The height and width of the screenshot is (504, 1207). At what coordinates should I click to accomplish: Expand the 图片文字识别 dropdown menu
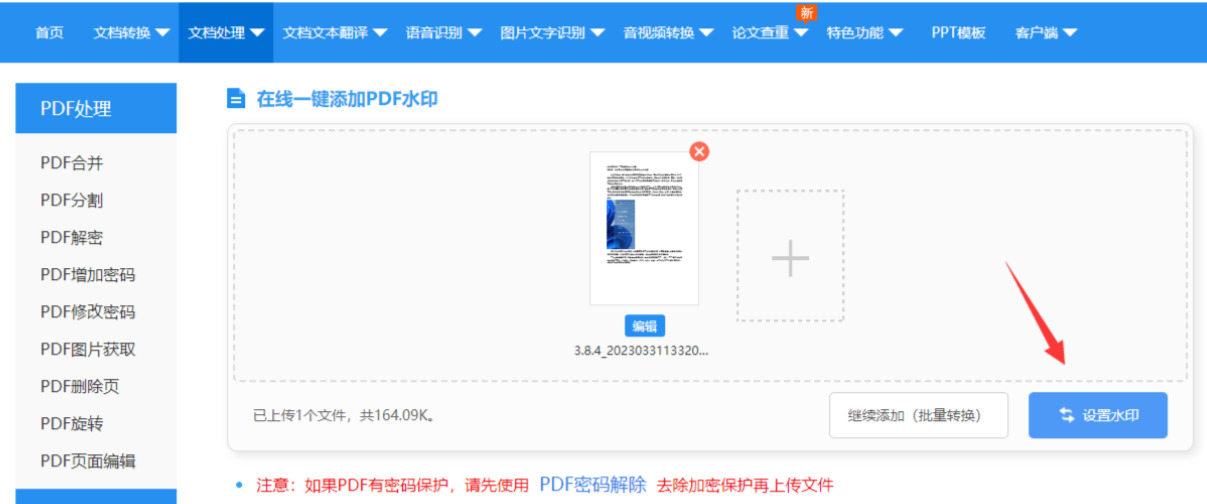(x=552, y=32)
